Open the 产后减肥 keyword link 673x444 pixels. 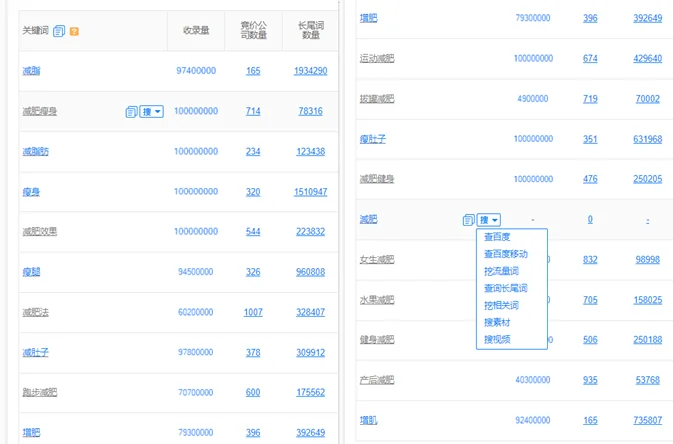377,380
